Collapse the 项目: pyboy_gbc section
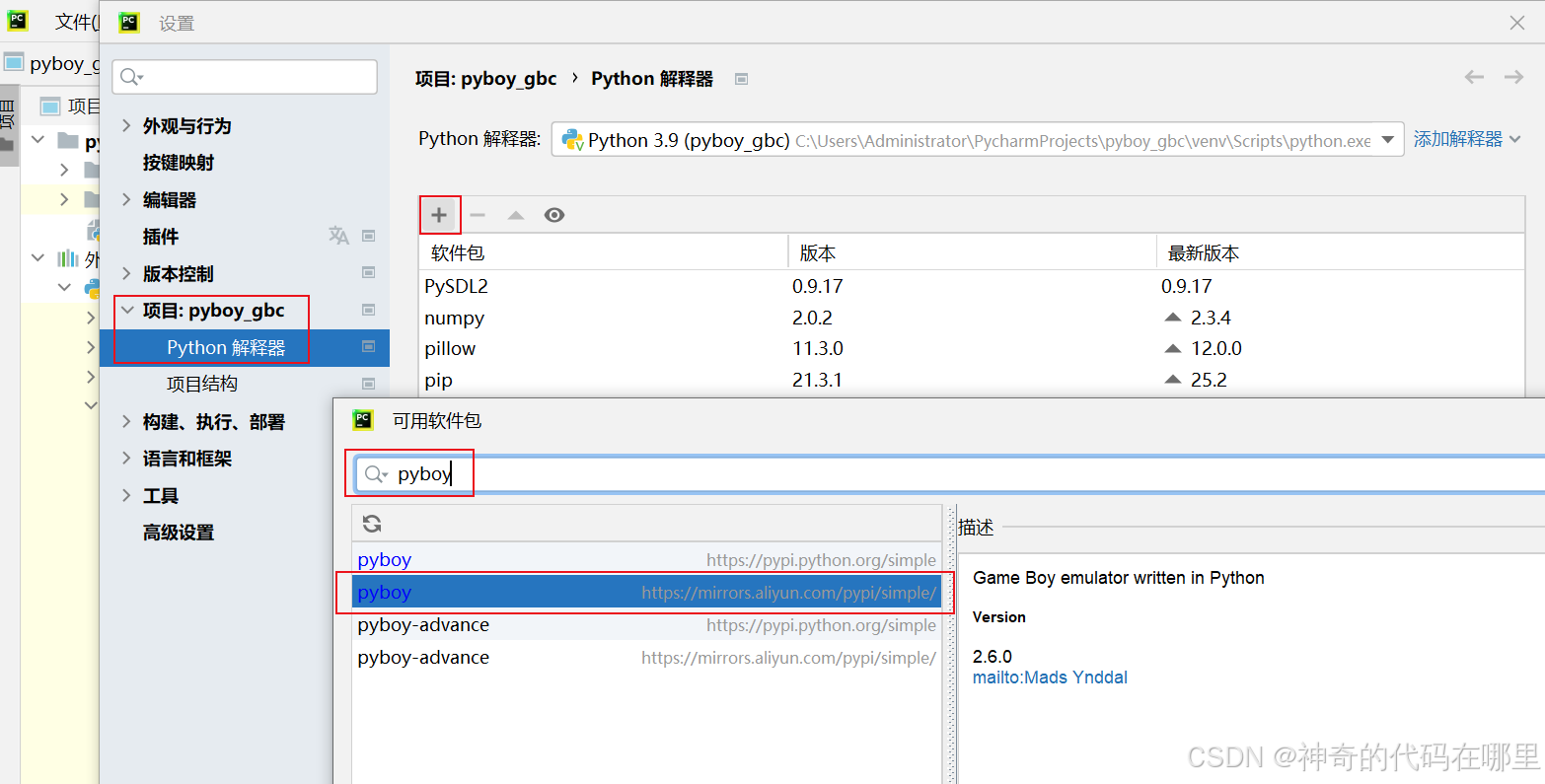Screen dimensions: 1545x784 (126, 311)
